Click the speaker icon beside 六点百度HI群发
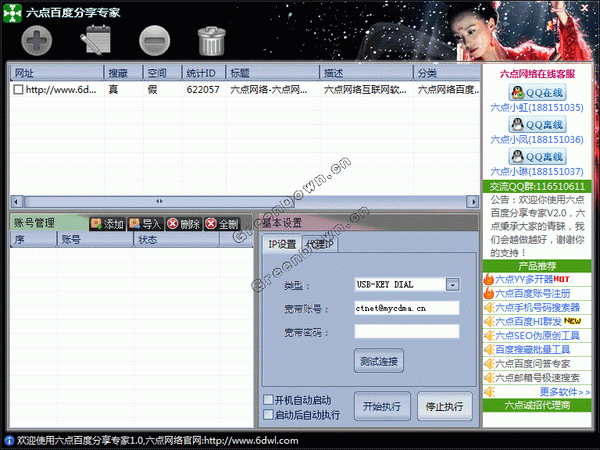 pyautogui.click(x=489, y=321)
